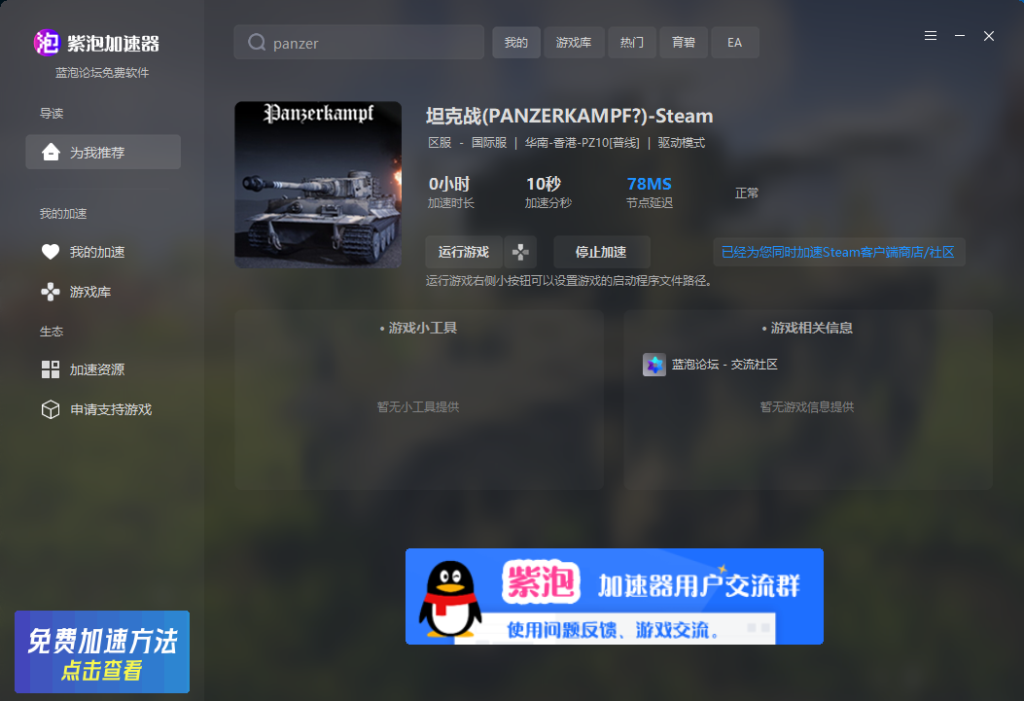Click the 停止加速 button
1024x701 pixels.
click(x=601, y=252)
